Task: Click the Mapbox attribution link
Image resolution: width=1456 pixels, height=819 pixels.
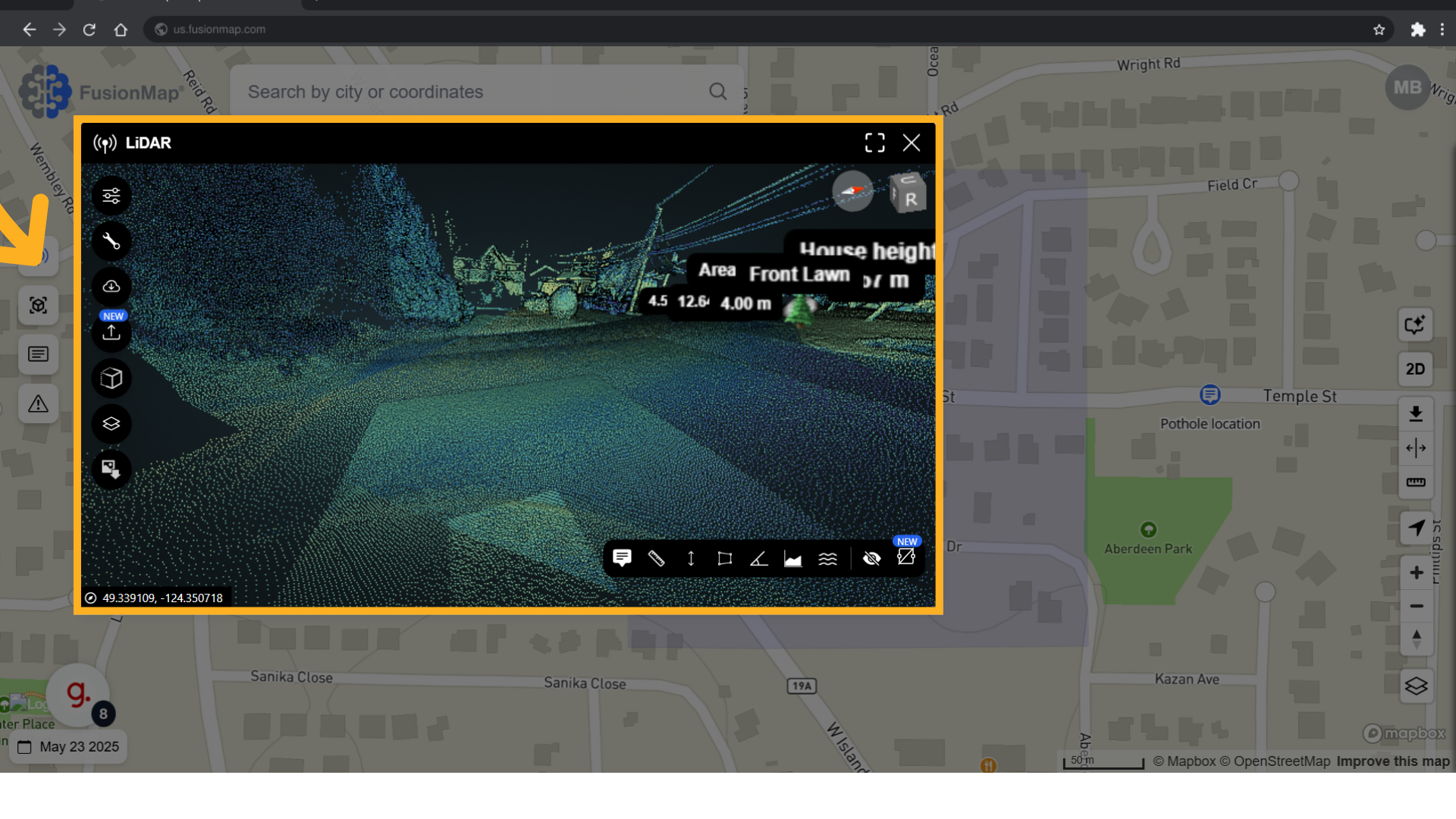Action: (x=1185, y=761)
